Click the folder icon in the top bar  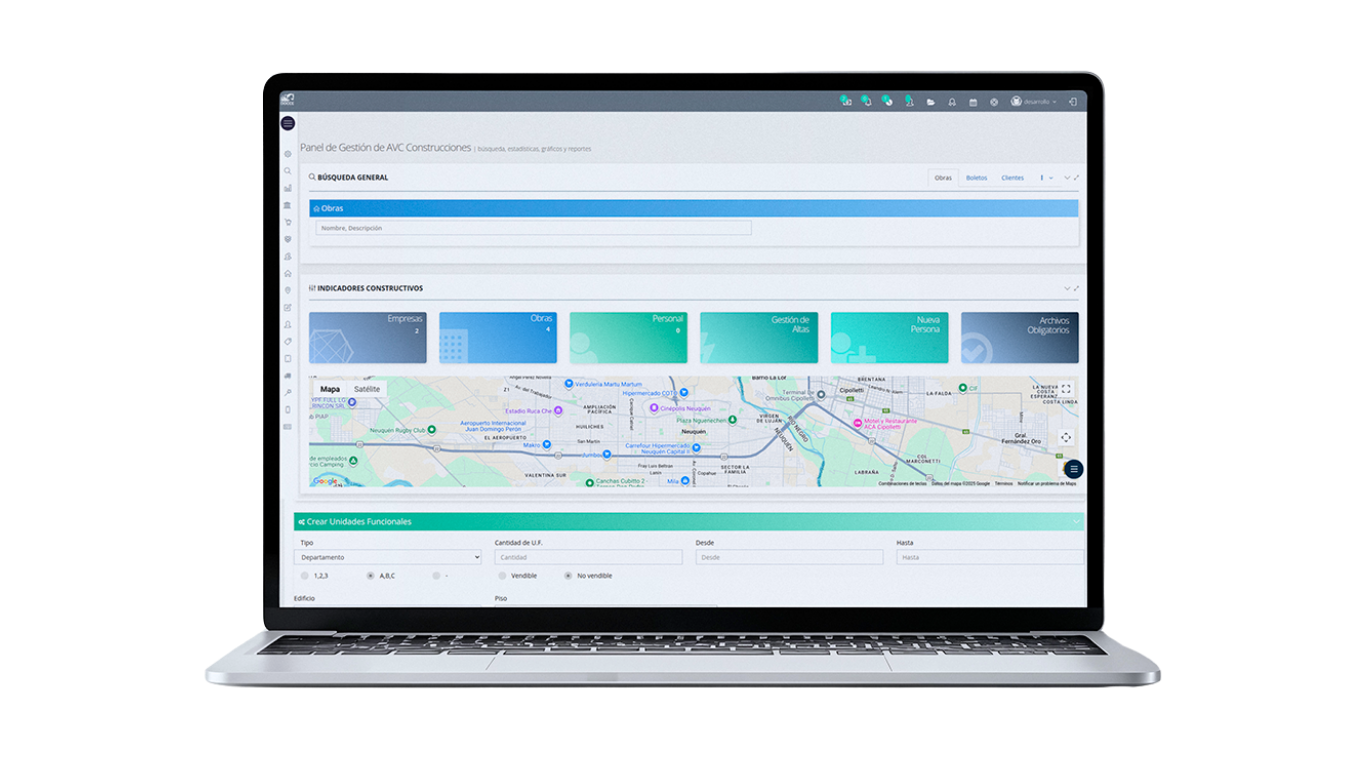tap(931, 102)
